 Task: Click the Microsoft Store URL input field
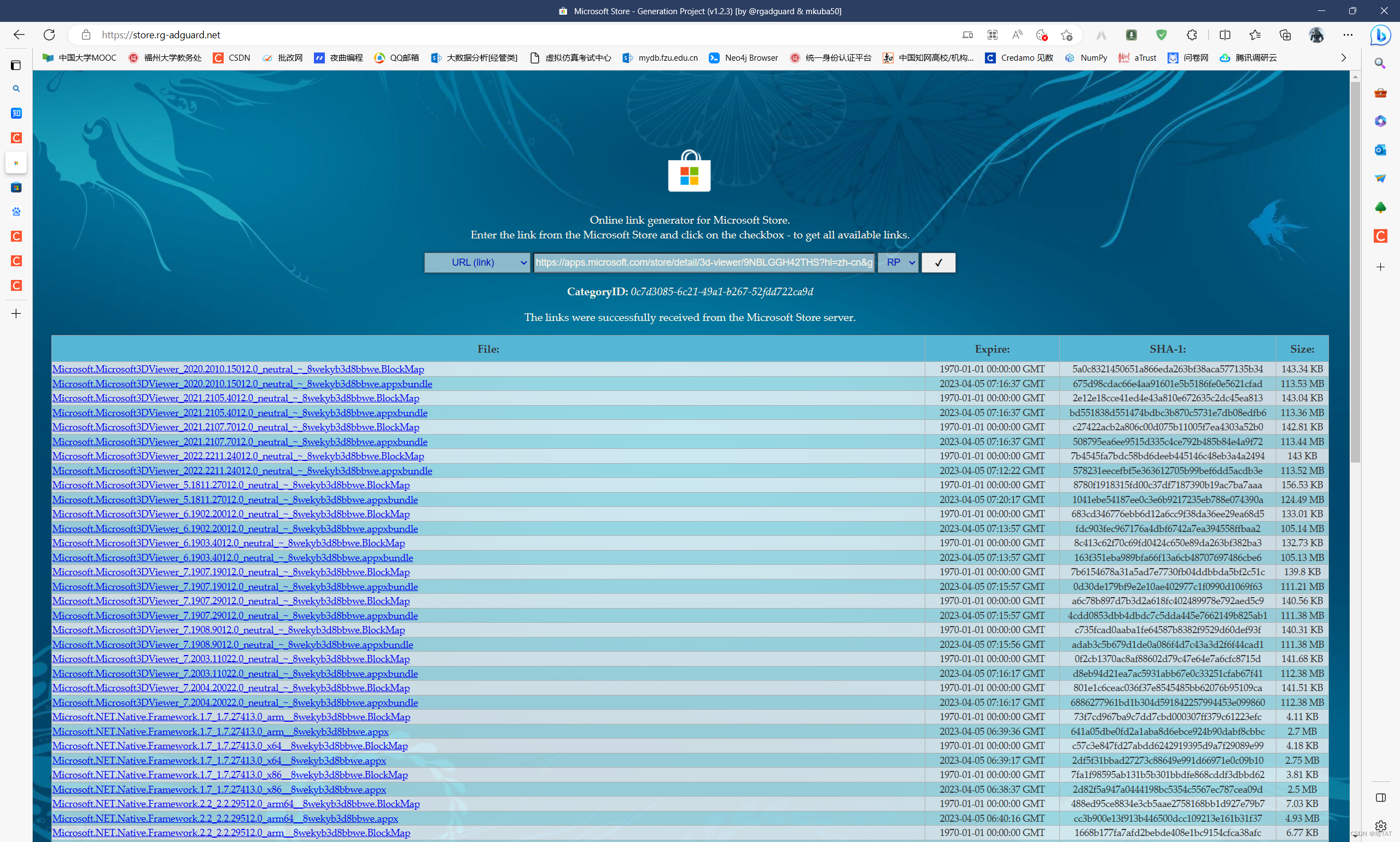(704, 262)
